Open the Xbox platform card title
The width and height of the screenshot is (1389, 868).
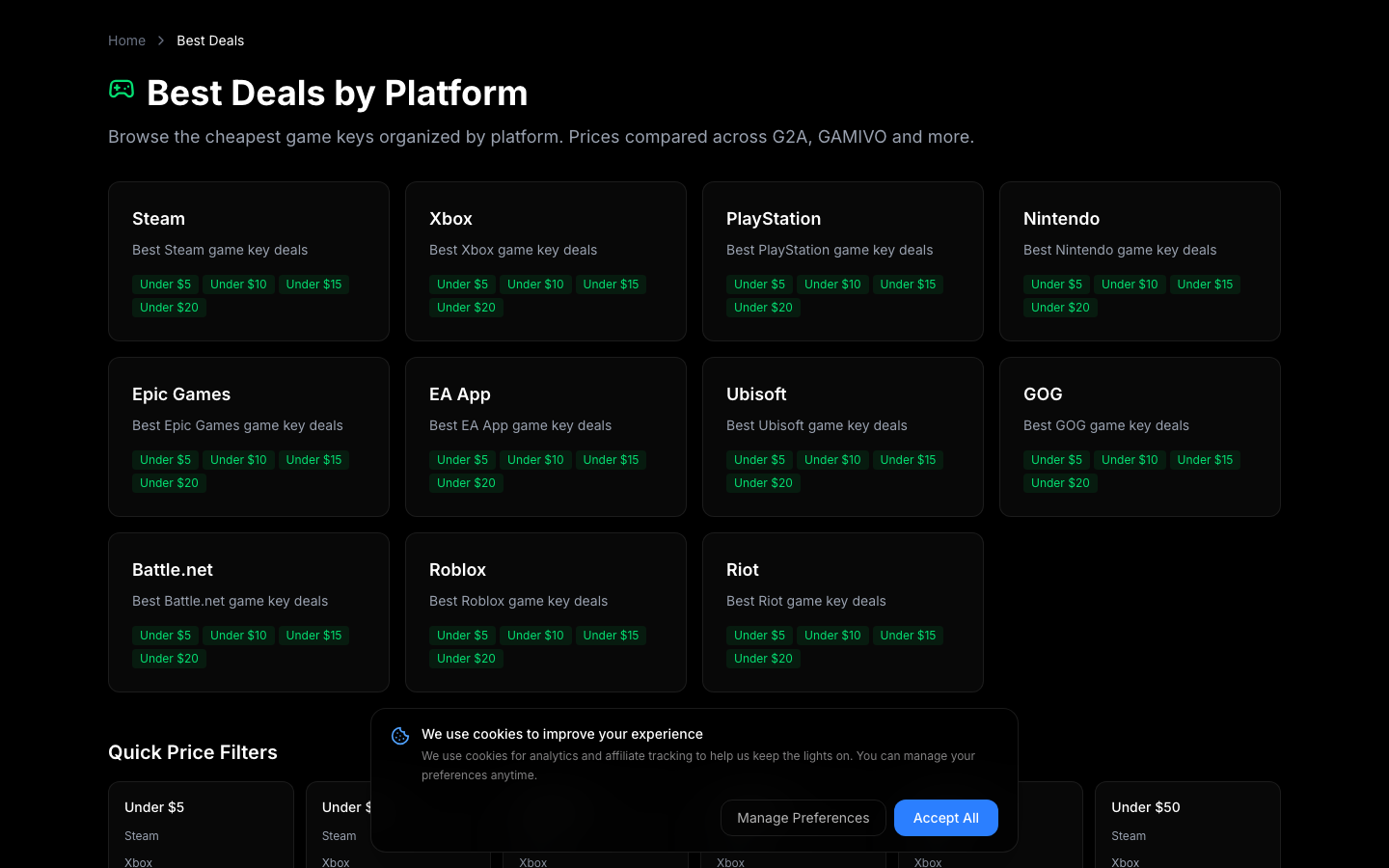[x=450, y=219]
